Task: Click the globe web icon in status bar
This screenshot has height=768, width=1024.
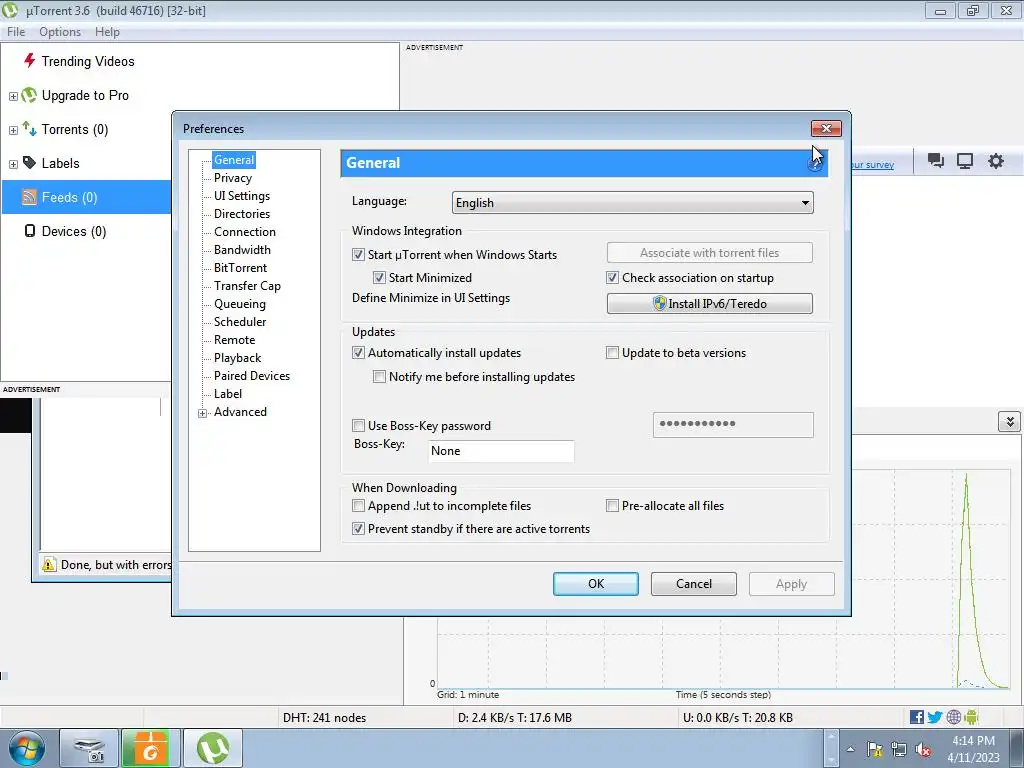Action: pos(953,717)
